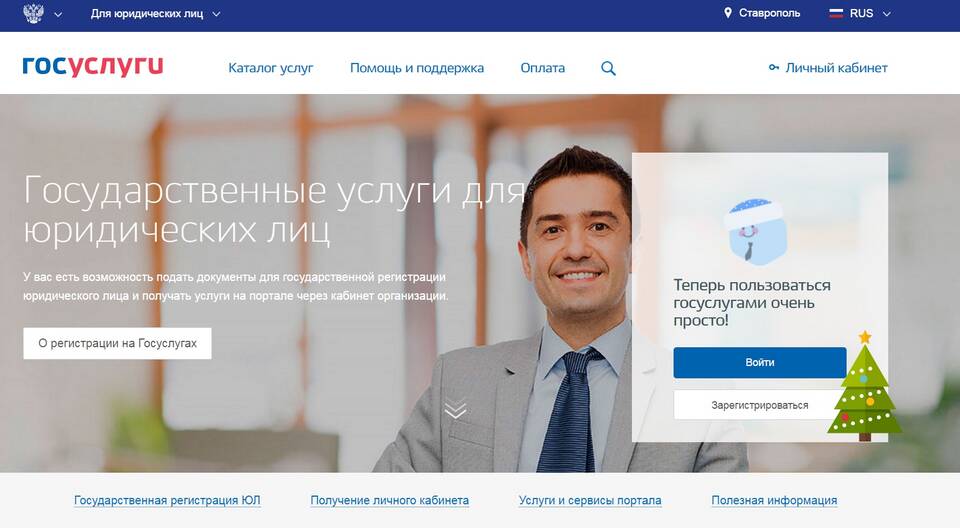
Task: Open Государственная регистрация ЮЛ link
Action: 167,500
